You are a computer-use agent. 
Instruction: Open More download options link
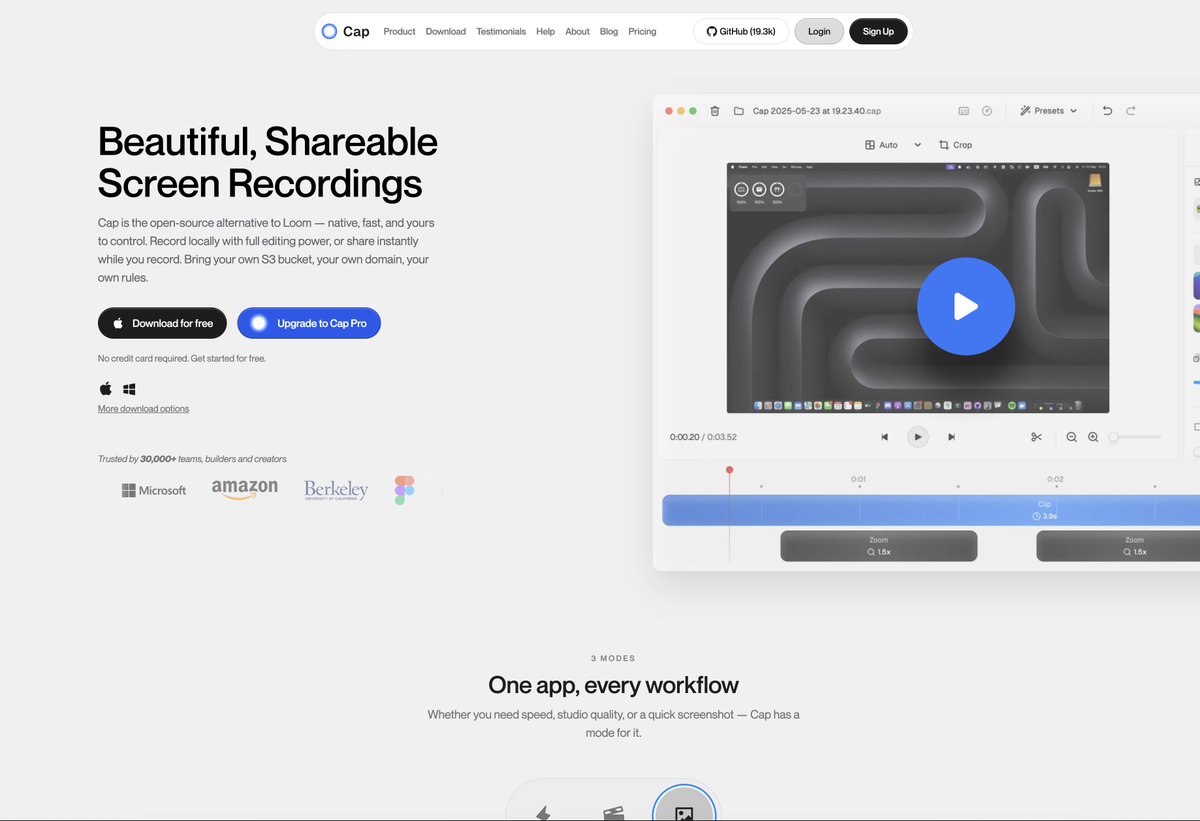[x=143, y=409]
